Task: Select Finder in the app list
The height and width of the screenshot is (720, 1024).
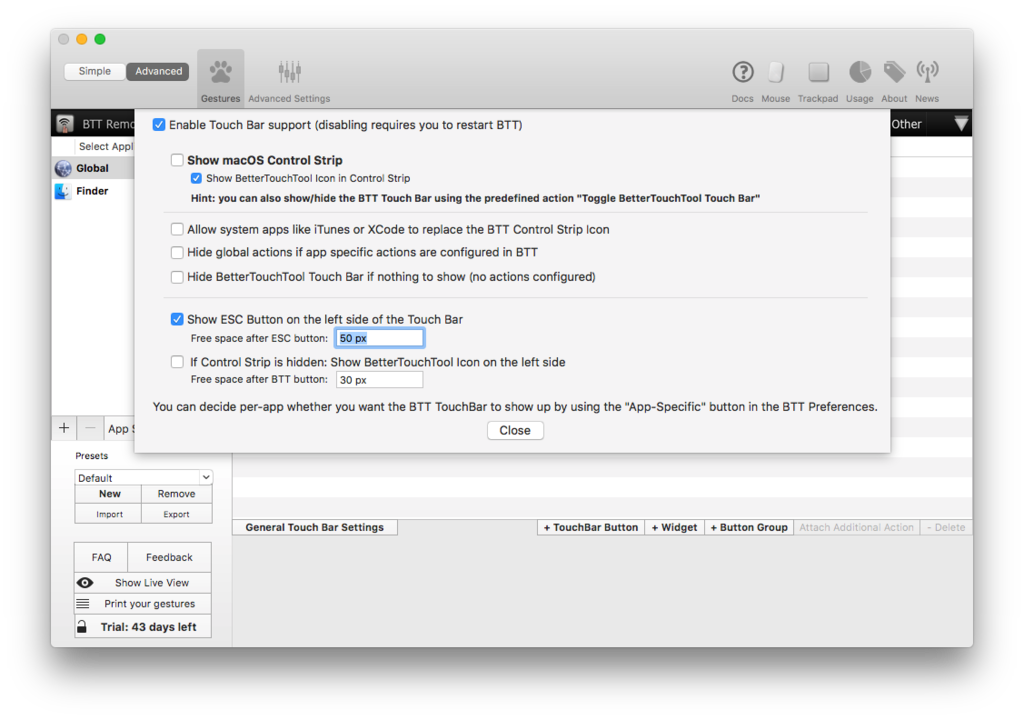Action: 92,191
